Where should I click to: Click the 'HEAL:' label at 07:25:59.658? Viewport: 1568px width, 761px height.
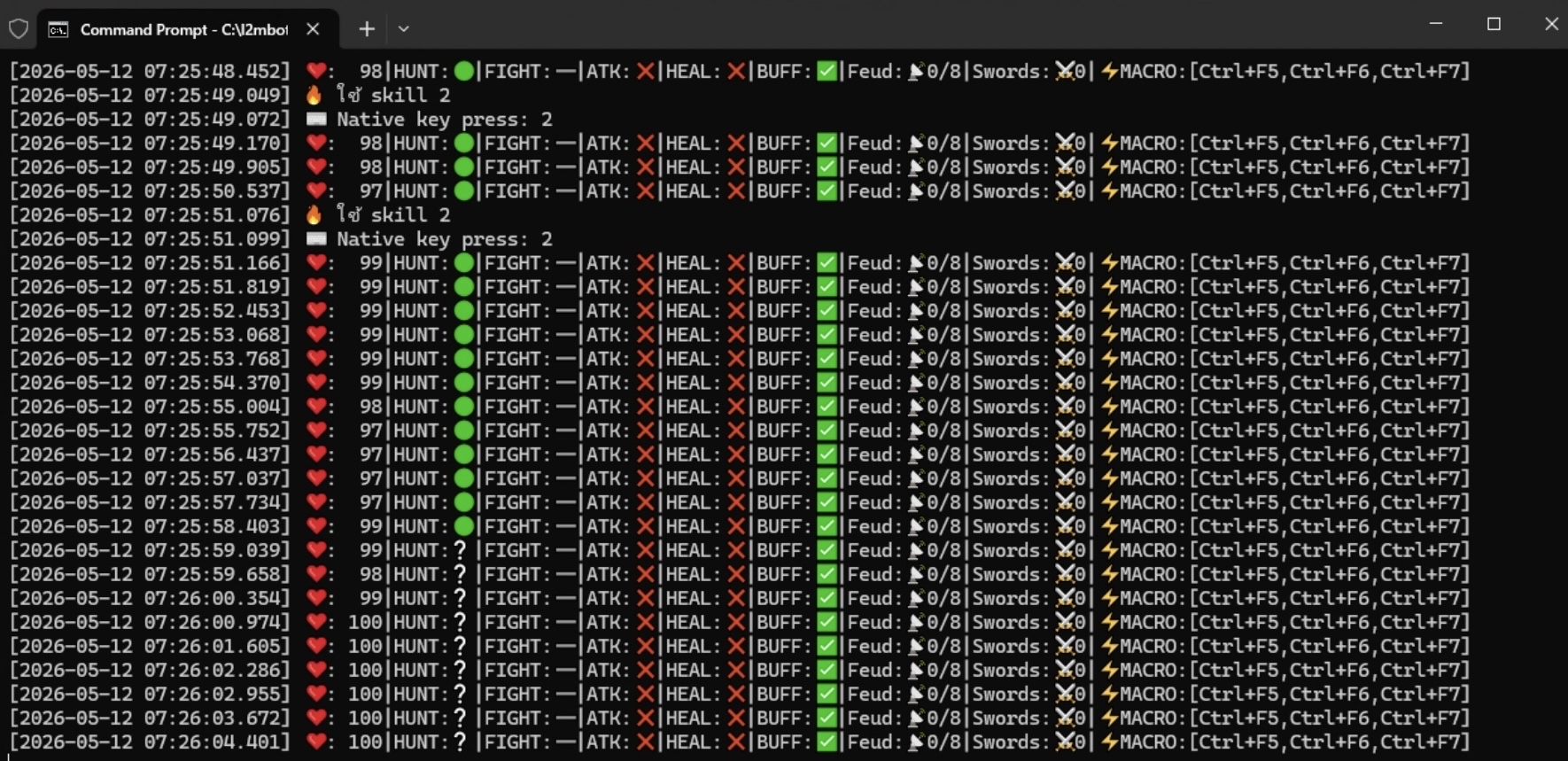pyautogui.click(x=694, y=574)
